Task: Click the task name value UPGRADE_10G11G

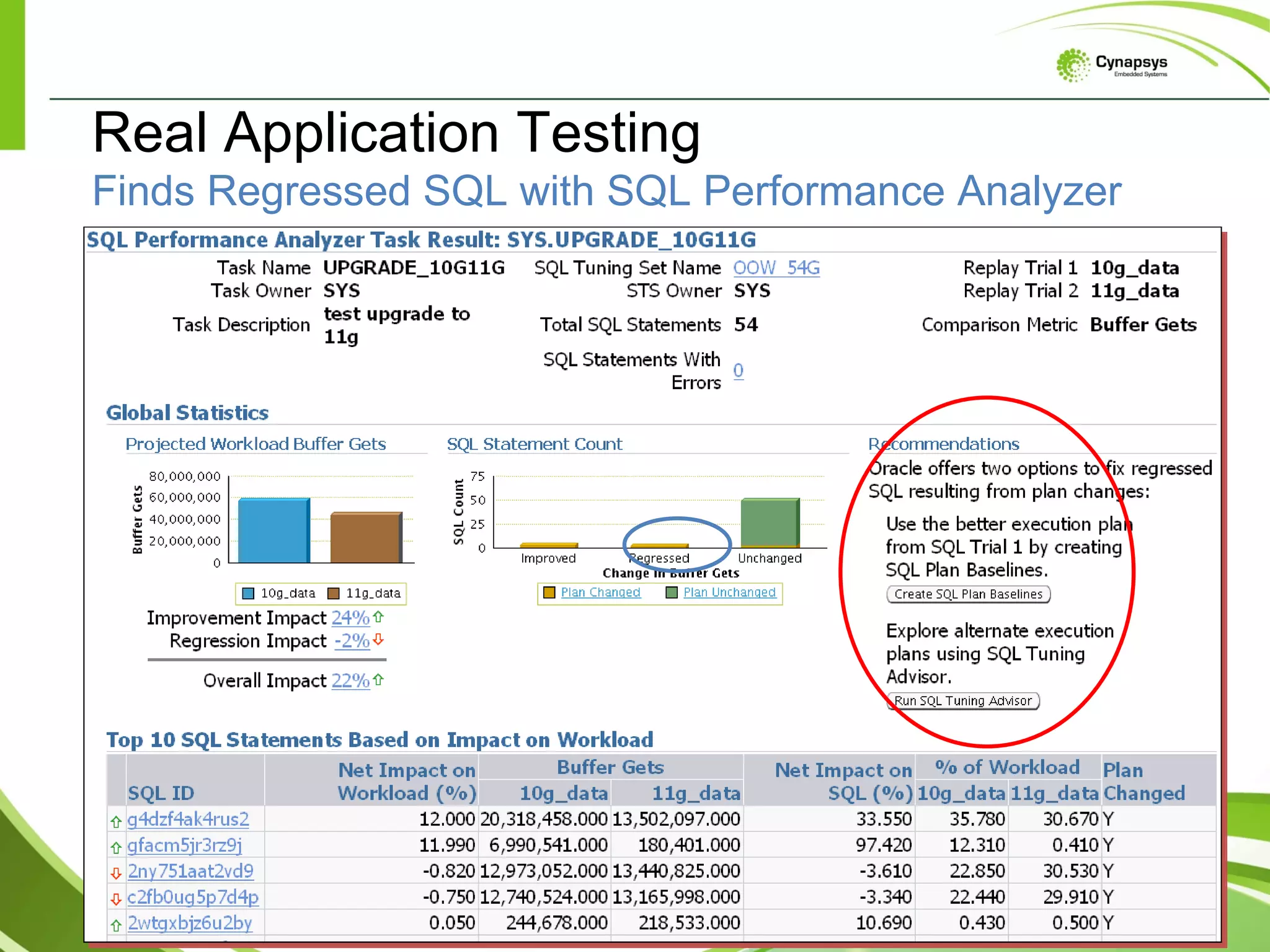Action: (x=414, y=268)
